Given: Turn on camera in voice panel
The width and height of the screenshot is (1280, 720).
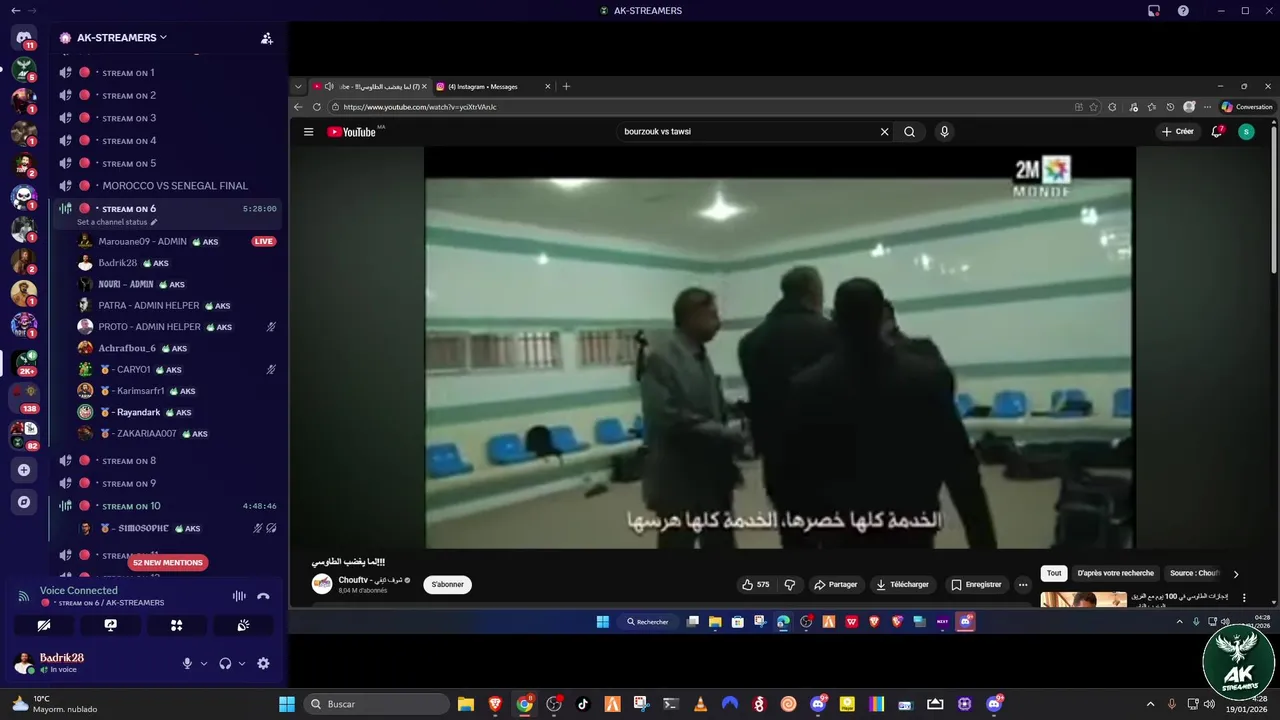Looking at the screenshot, I should click(43, 625).
